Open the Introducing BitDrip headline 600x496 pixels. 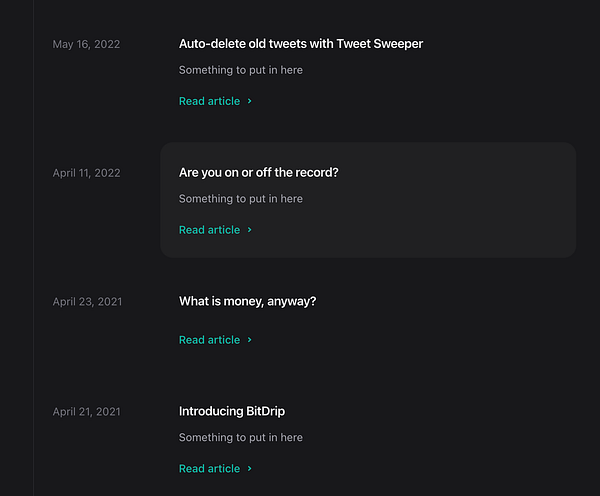[232, 411]
